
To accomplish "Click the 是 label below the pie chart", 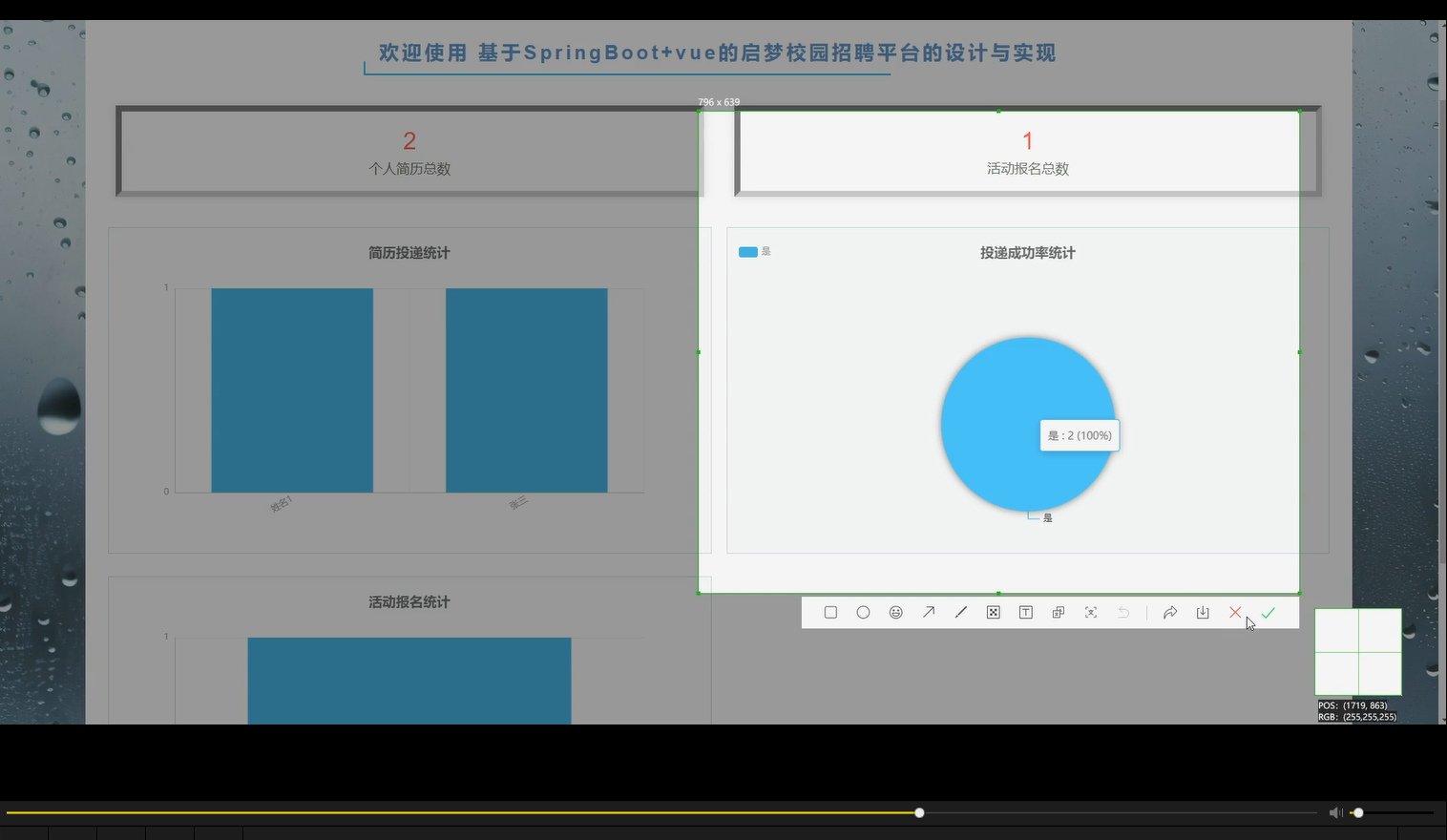I will coord(1048,517).
